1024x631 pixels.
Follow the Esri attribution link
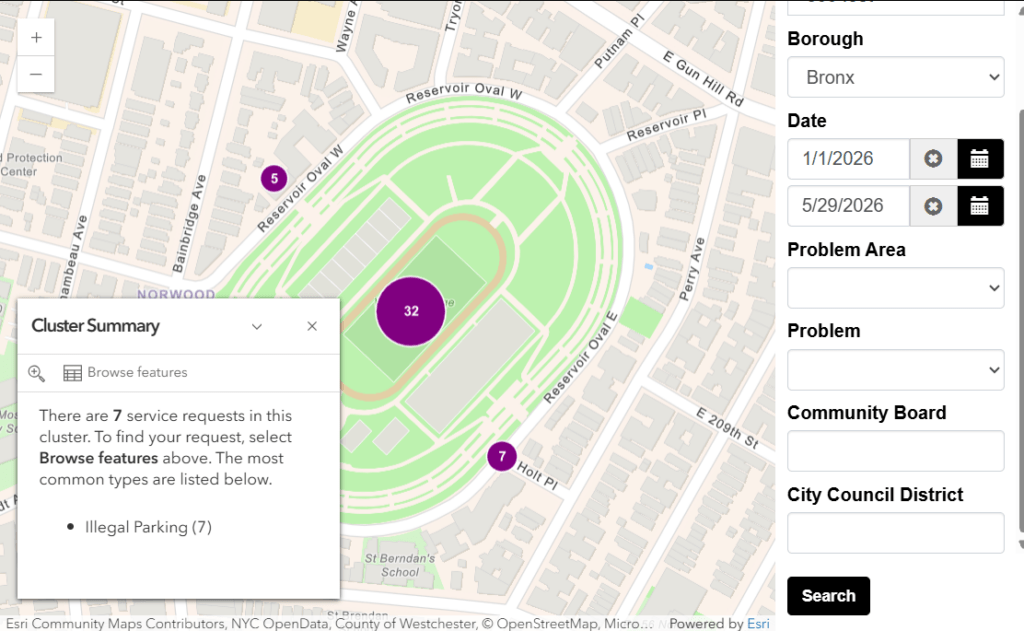click(x=758, y=624)
